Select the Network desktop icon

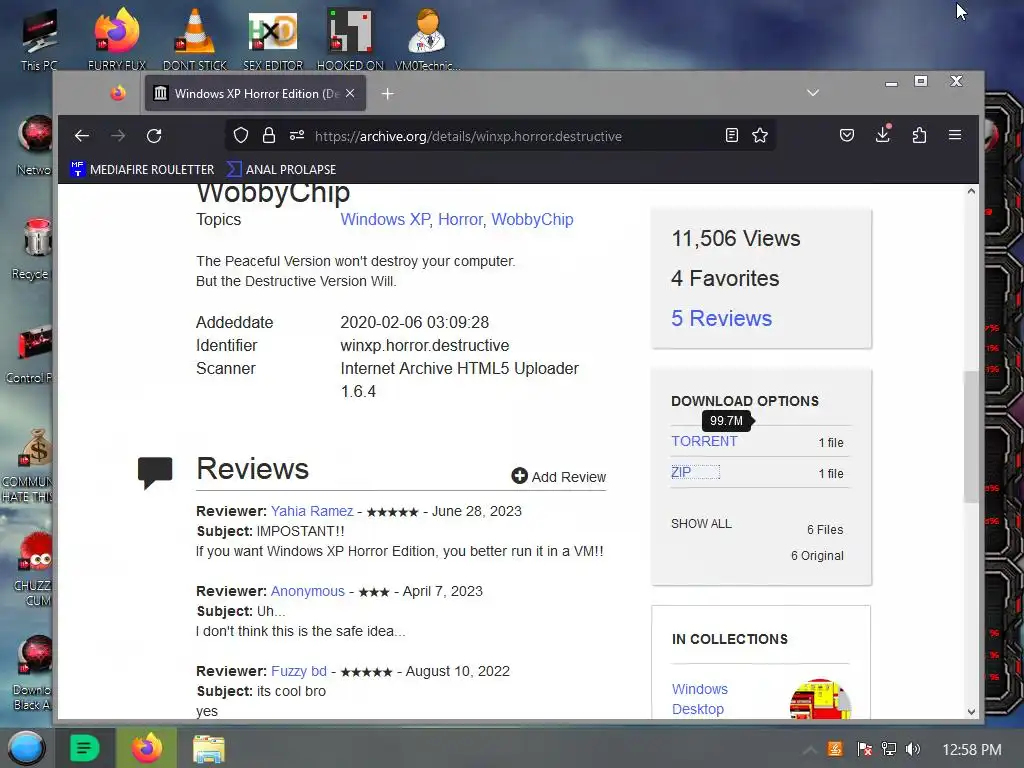(35, 145)
